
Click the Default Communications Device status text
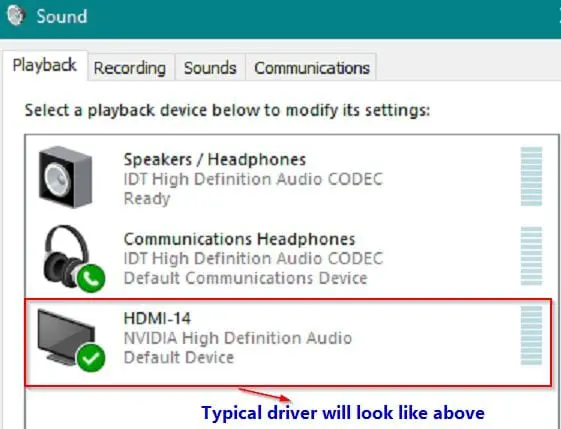[245, 278]
